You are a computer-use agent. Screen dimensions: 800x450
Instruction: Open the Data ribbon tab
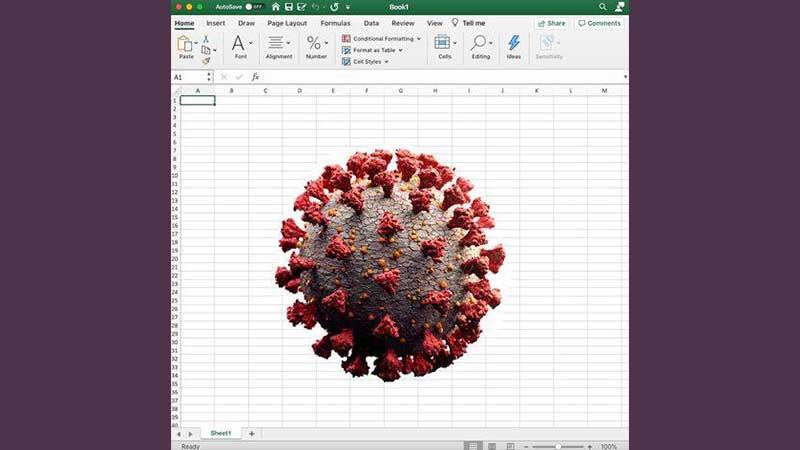tap(371, 23)
